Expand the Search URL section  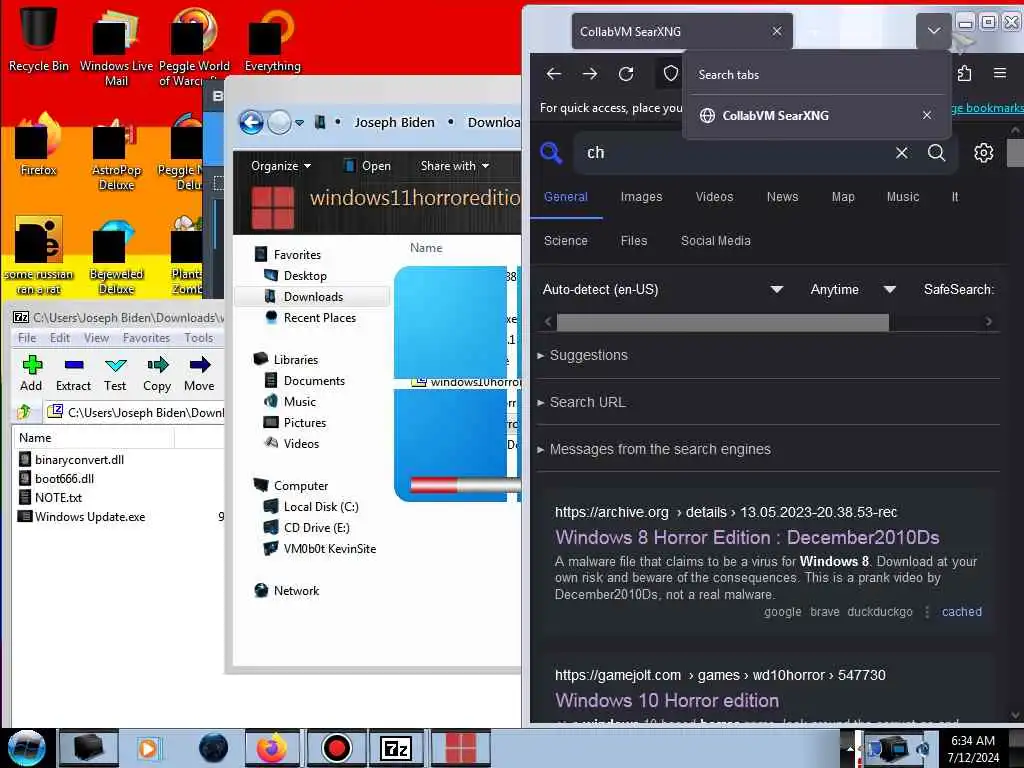581,402
